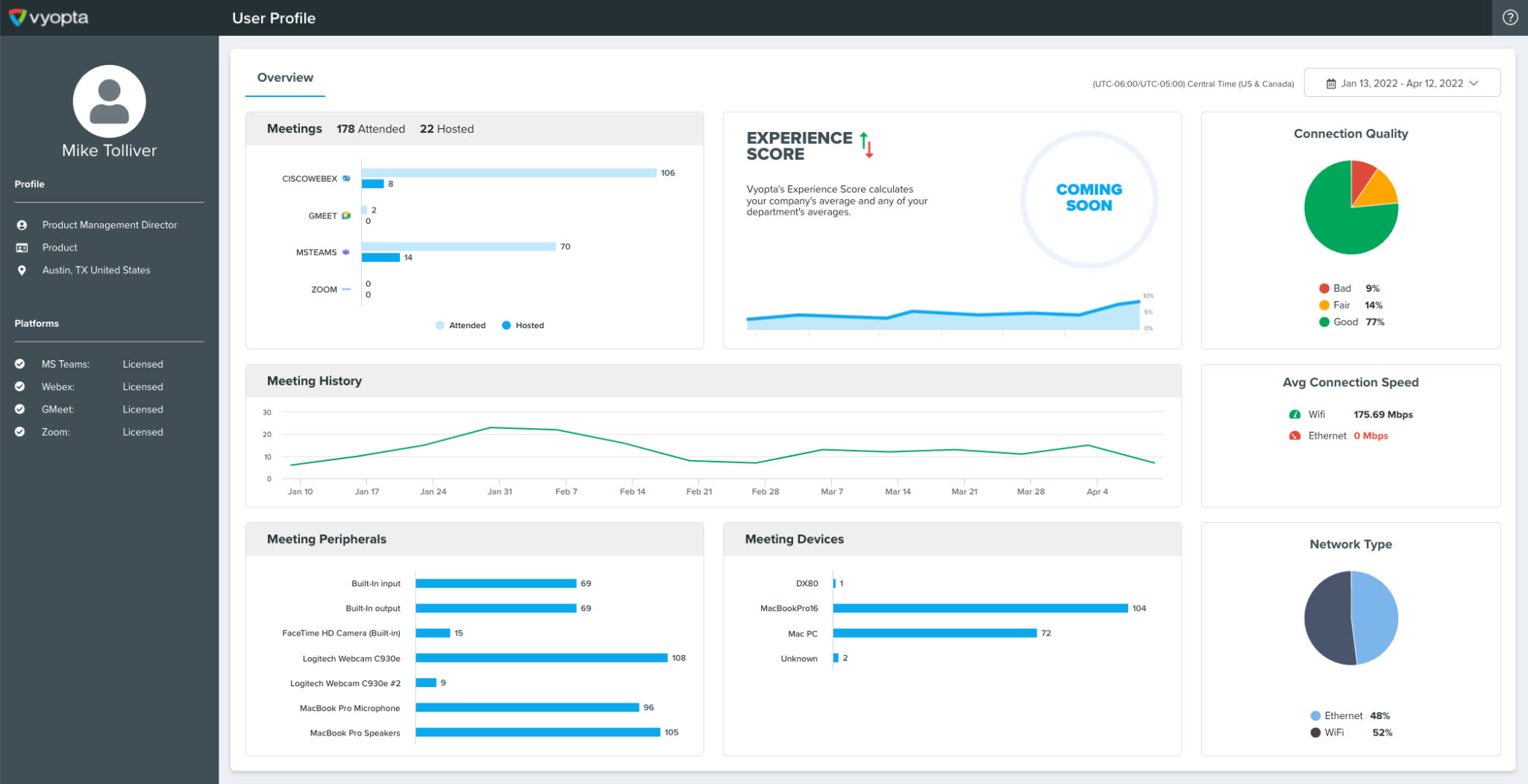Image resolution: width=1528 pixels, height=784 pixels.
Task: Click the GMeet platform icon in Meetings chart
Action: [346, 216]
